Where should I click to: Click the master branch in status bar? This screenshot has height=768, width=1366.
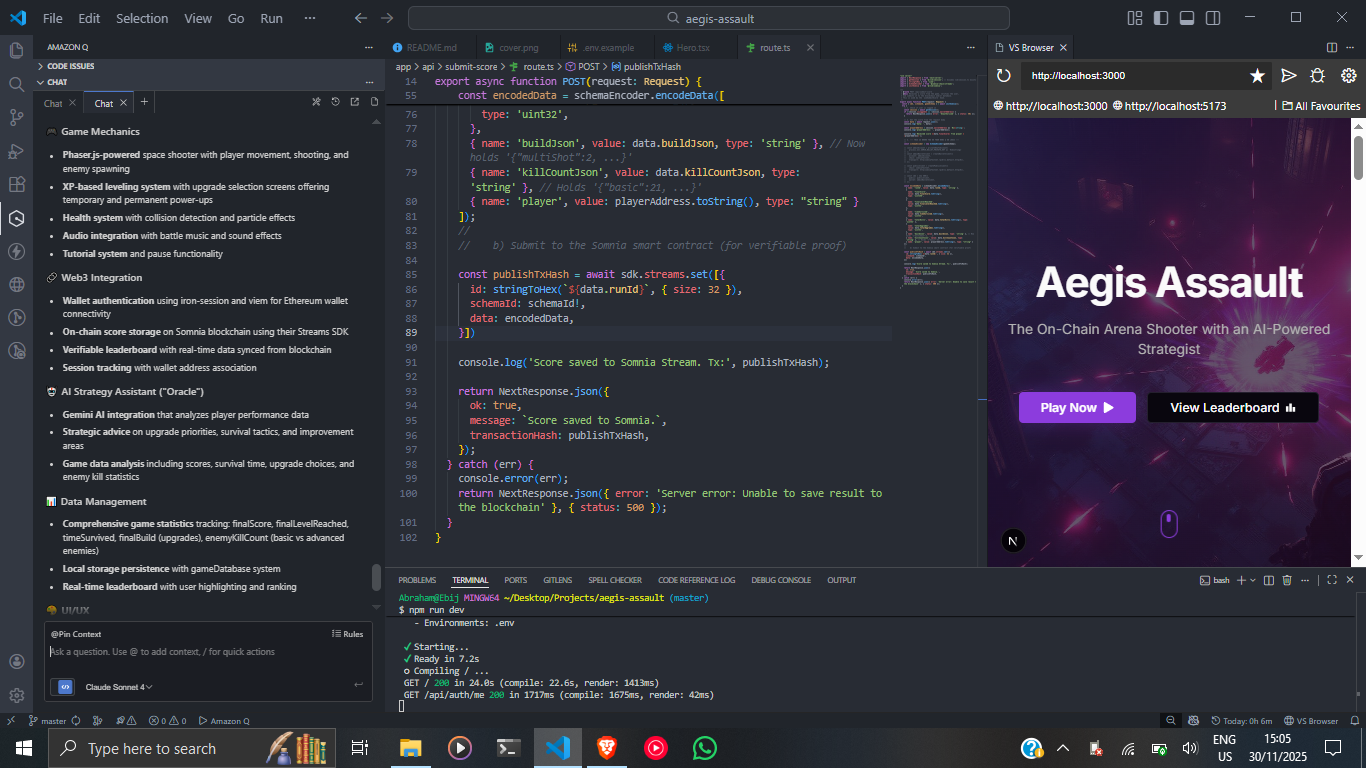(47, 721)
